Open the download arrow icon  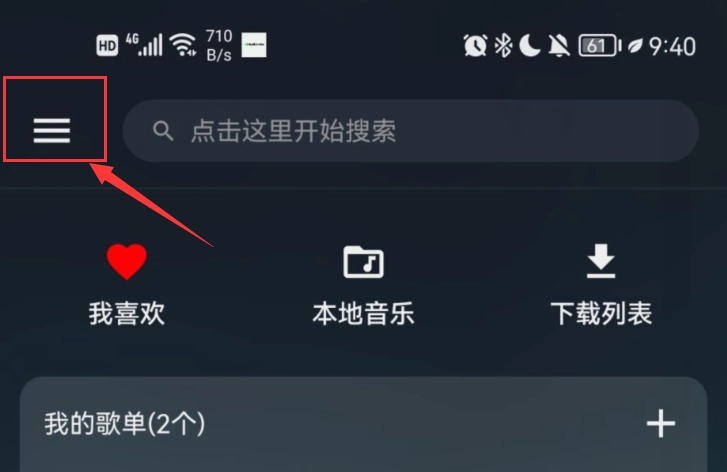[x=601, y=261]
